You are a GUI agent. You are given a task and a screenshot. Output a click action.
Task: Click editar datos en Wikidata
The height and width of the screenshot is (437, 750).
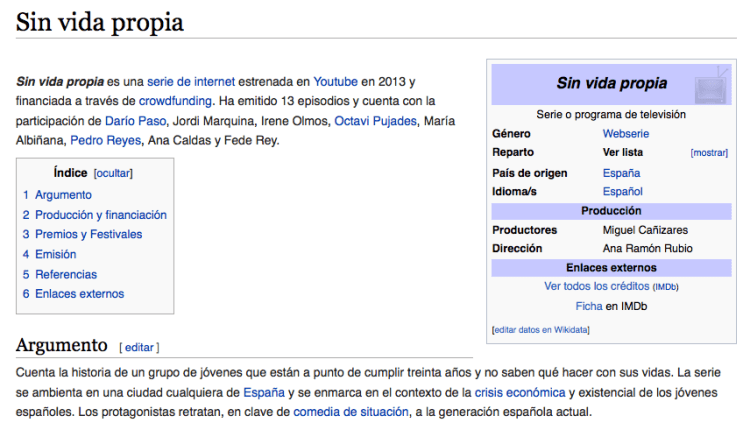(540, 329)
